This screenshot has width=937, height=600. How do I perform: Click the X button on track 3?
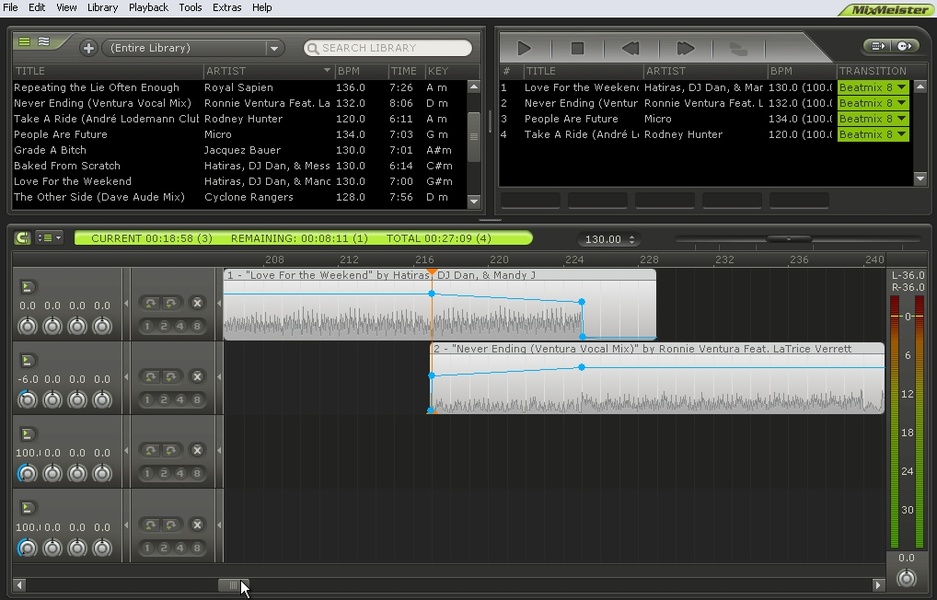(197, 450)
